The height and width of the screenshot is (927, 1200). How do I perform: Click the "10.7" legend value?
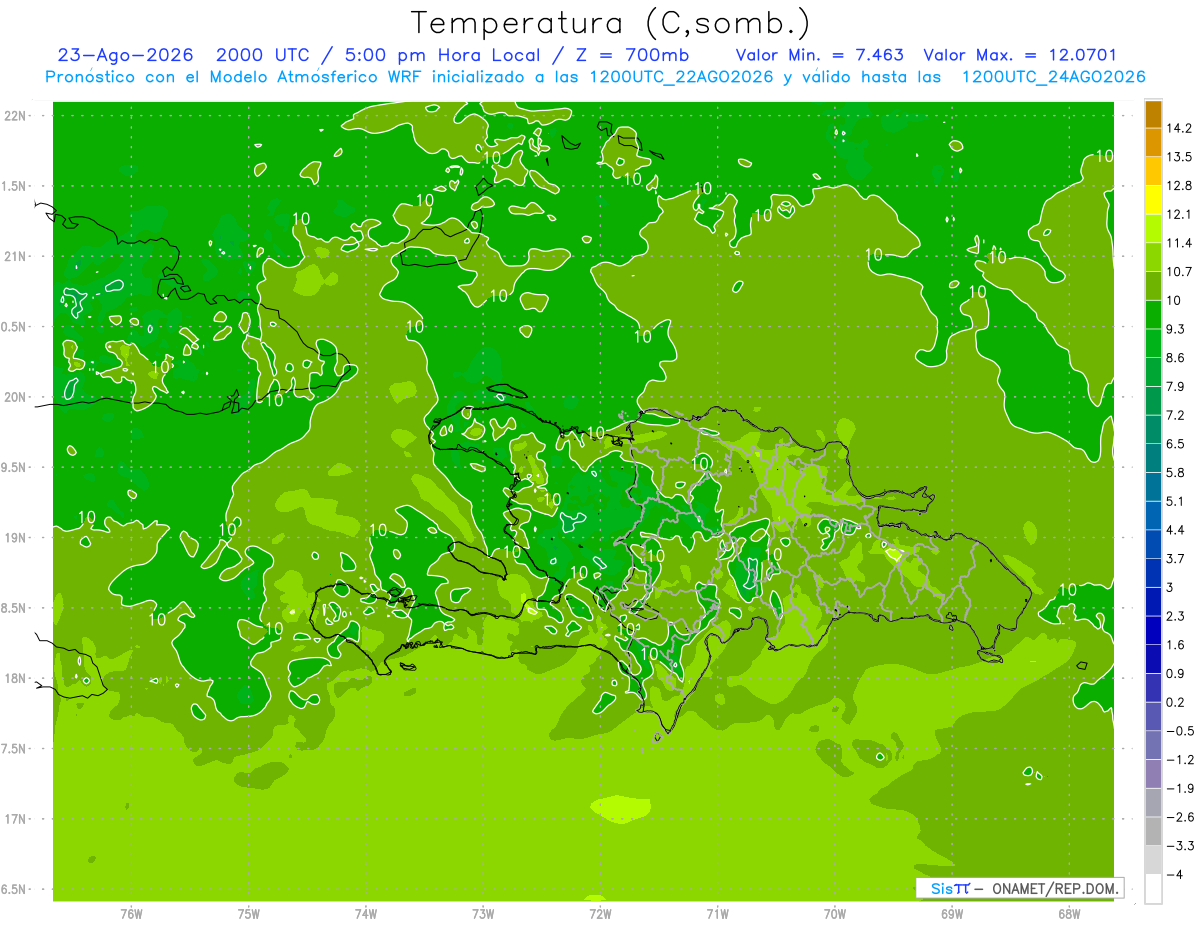[1180, 272]
